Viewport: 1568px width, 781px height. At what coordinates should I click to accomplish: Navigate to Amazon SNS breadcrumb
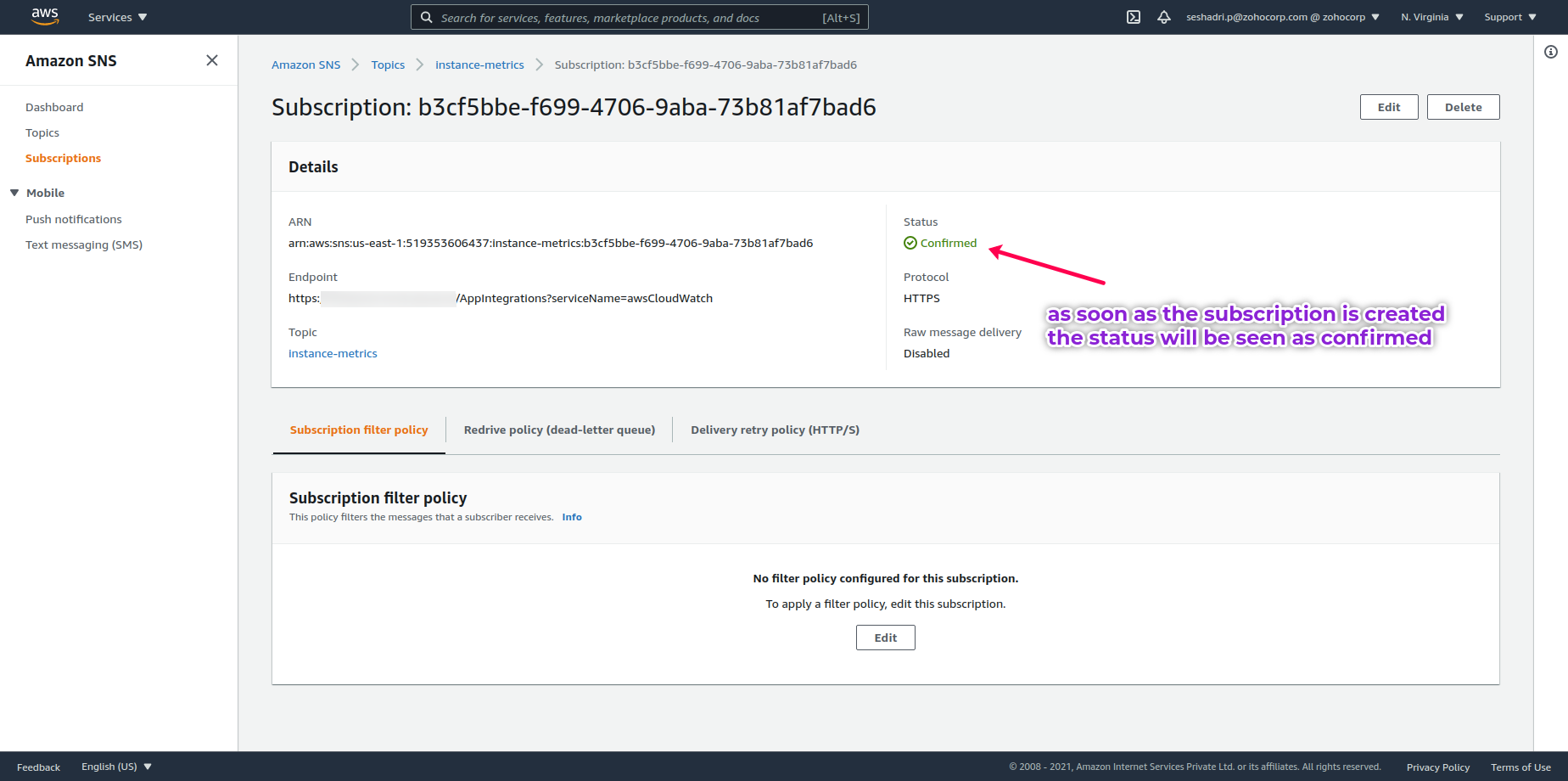305,65
